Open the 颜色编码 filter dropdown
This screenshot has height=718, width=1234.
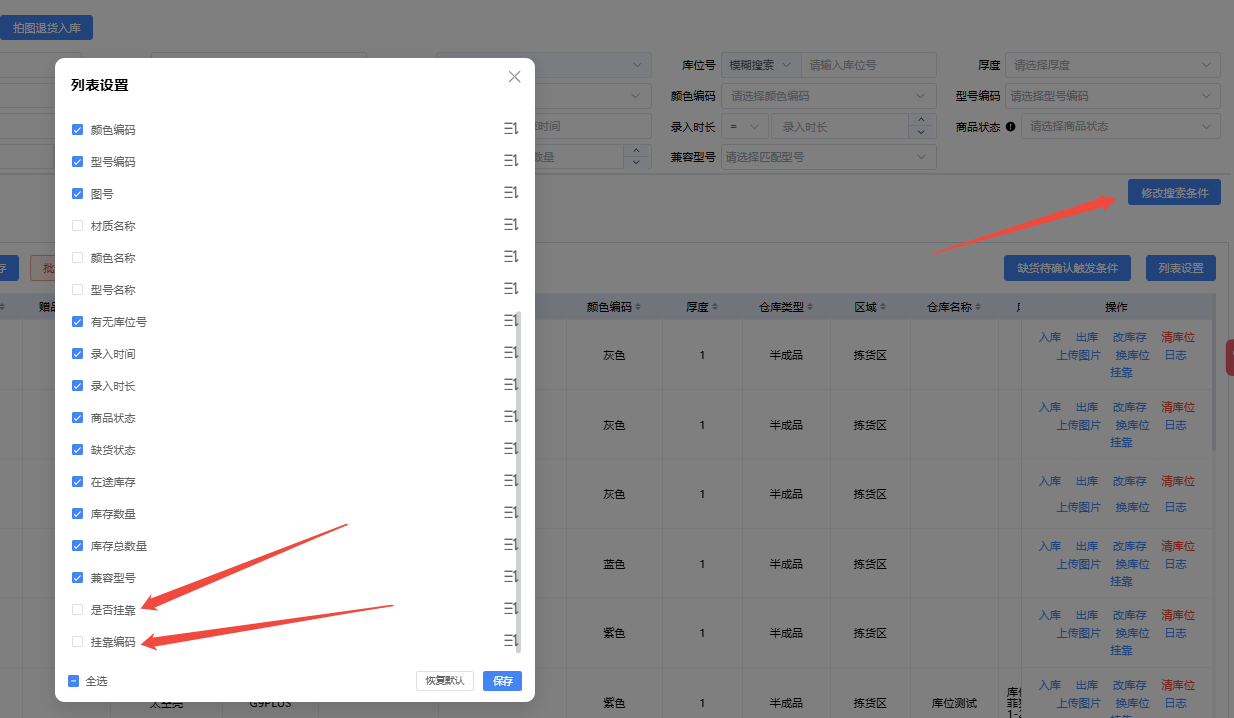[828, 96]
